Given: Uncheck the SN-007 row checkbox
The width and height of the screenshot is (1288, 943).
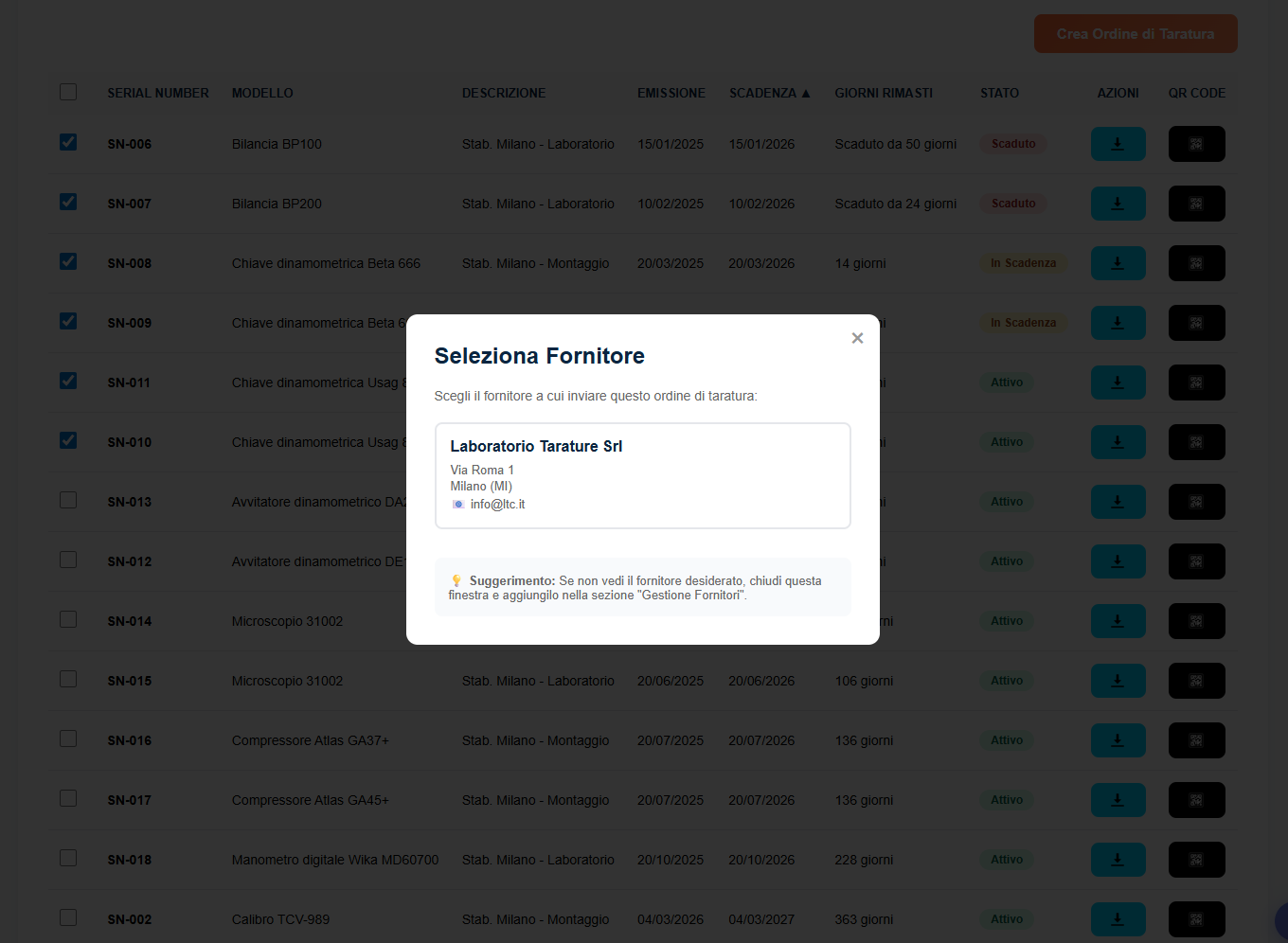Looking at the screenshot, I should 68,202.
